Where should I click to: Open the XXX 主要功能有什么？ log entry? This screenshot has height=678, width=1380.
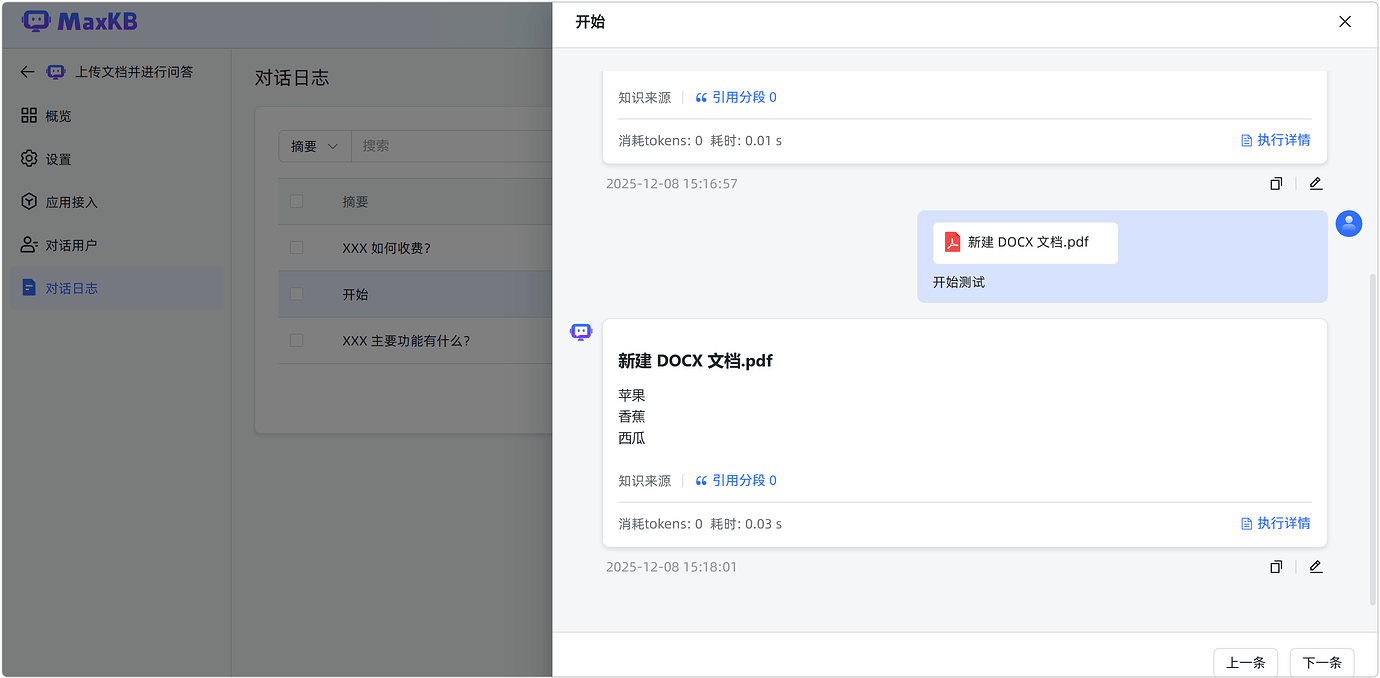coord(406,341)
